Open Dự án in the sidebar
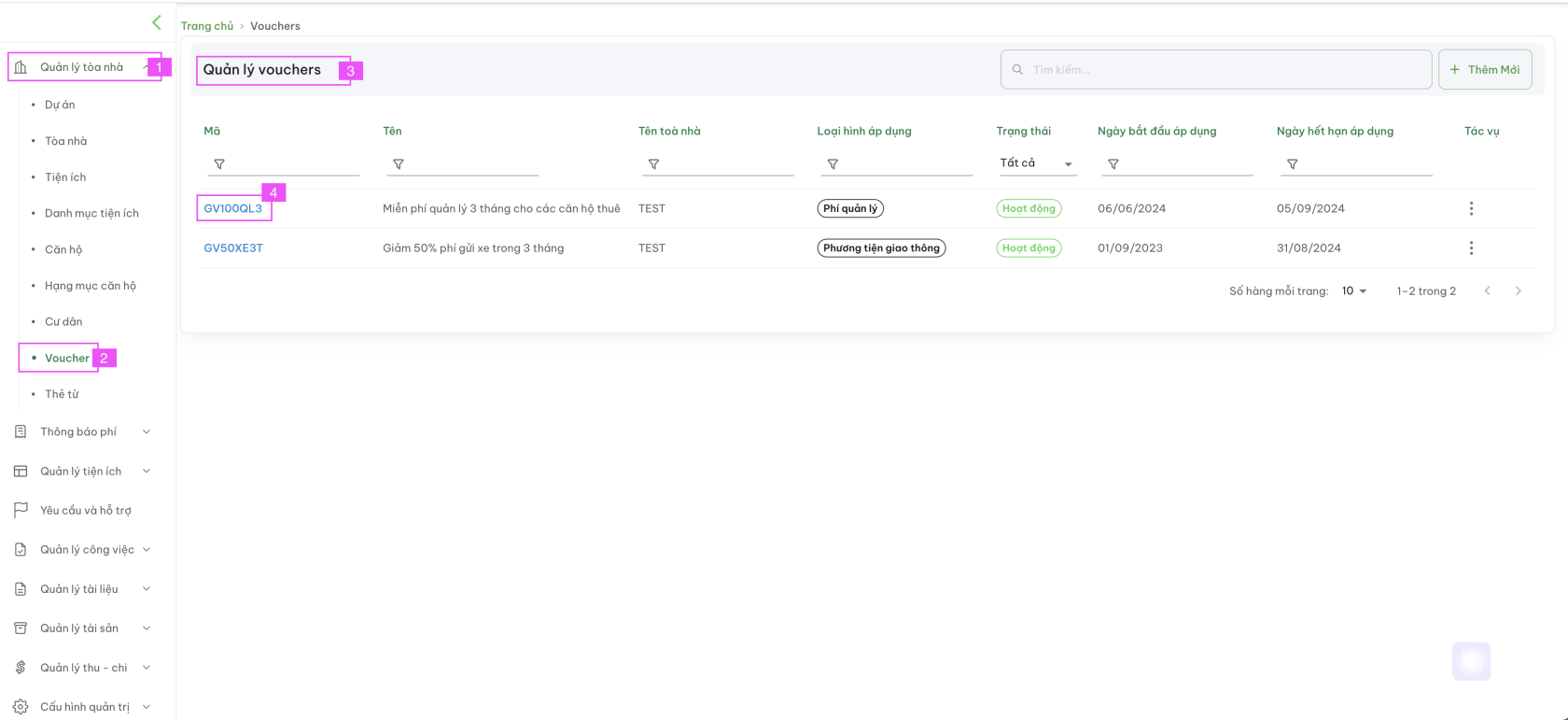Viewport: 1568px width, 720px height. 60,105
